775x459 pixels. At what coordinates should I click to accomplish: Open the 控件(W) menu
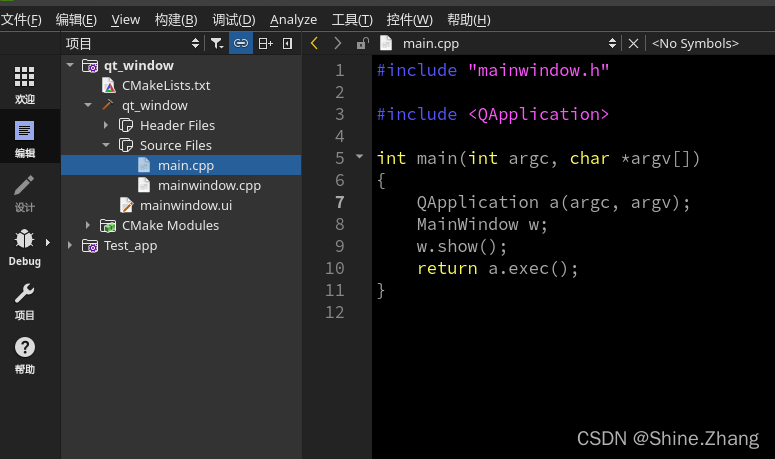[409, 20]
